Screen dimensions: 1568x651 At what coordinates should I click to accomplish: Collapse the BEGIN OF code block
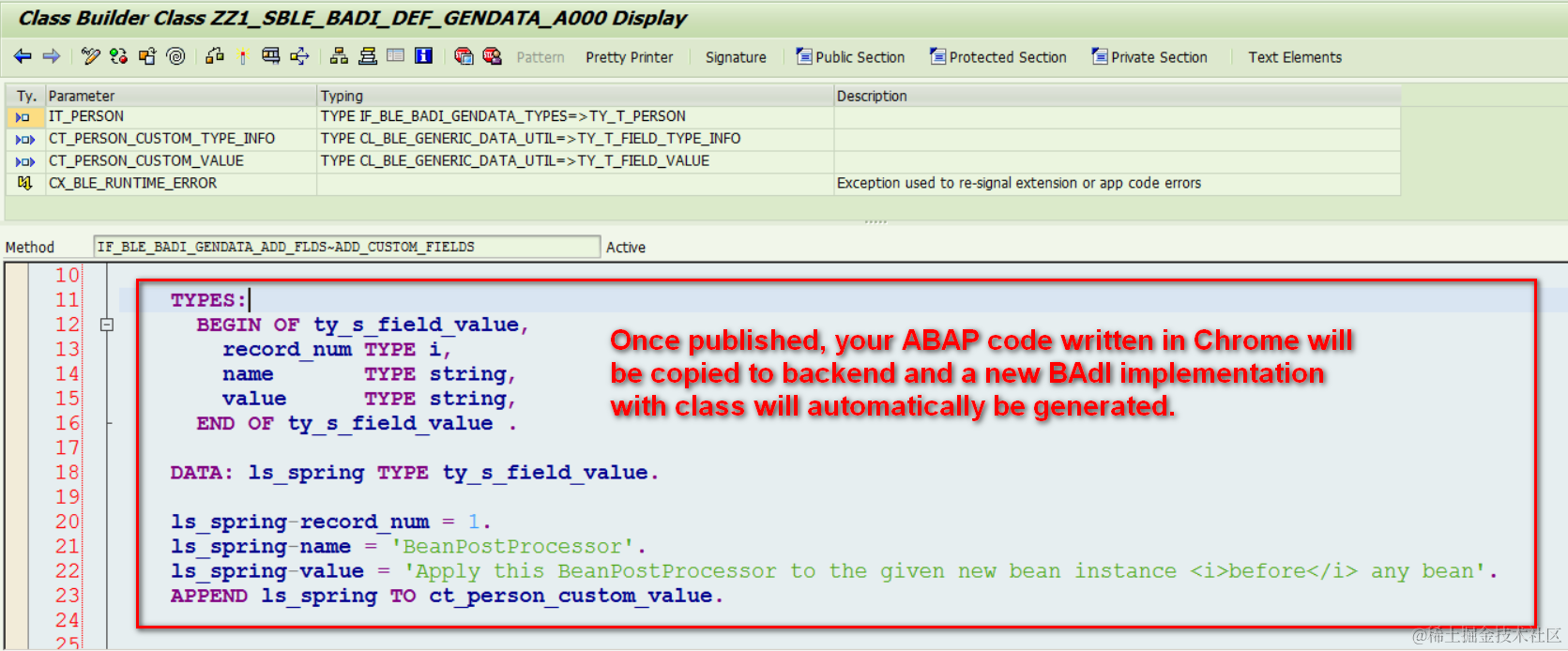click(107, 325)
